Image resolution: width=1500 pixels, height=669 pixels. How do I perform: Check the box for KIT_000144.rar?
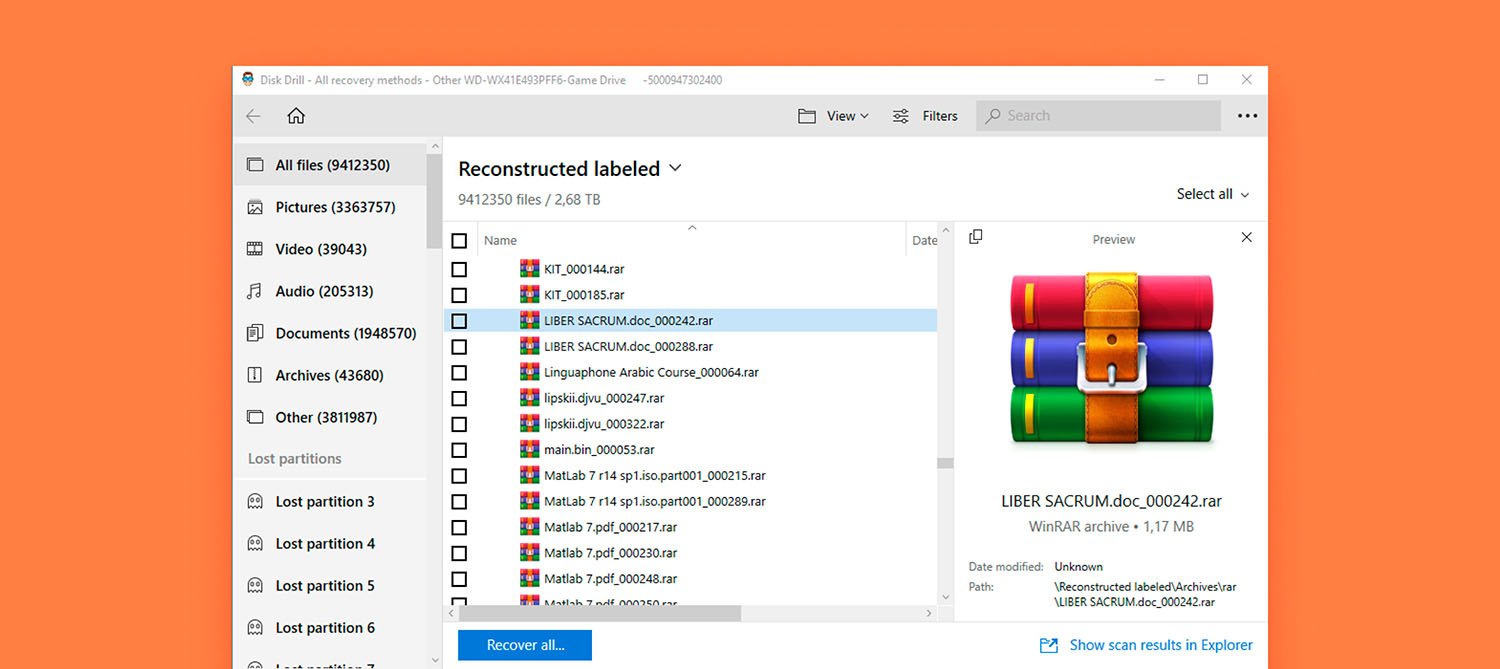[x=459, y=269]
